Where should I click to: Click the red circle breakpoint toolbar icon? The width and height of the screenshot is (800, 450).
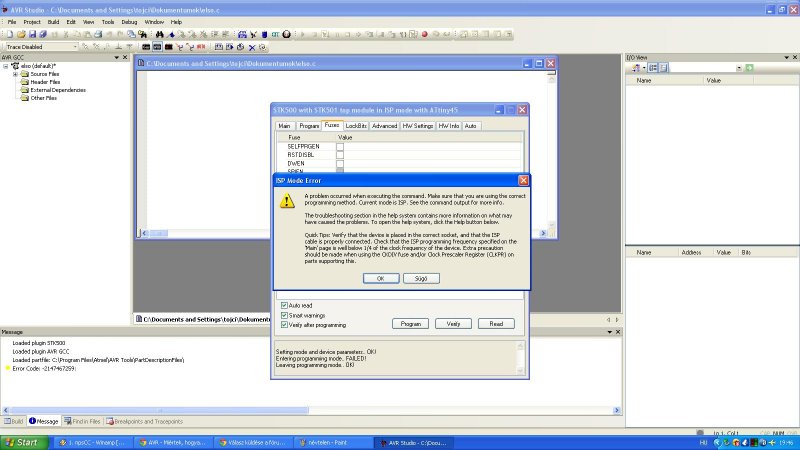point(424,34)
